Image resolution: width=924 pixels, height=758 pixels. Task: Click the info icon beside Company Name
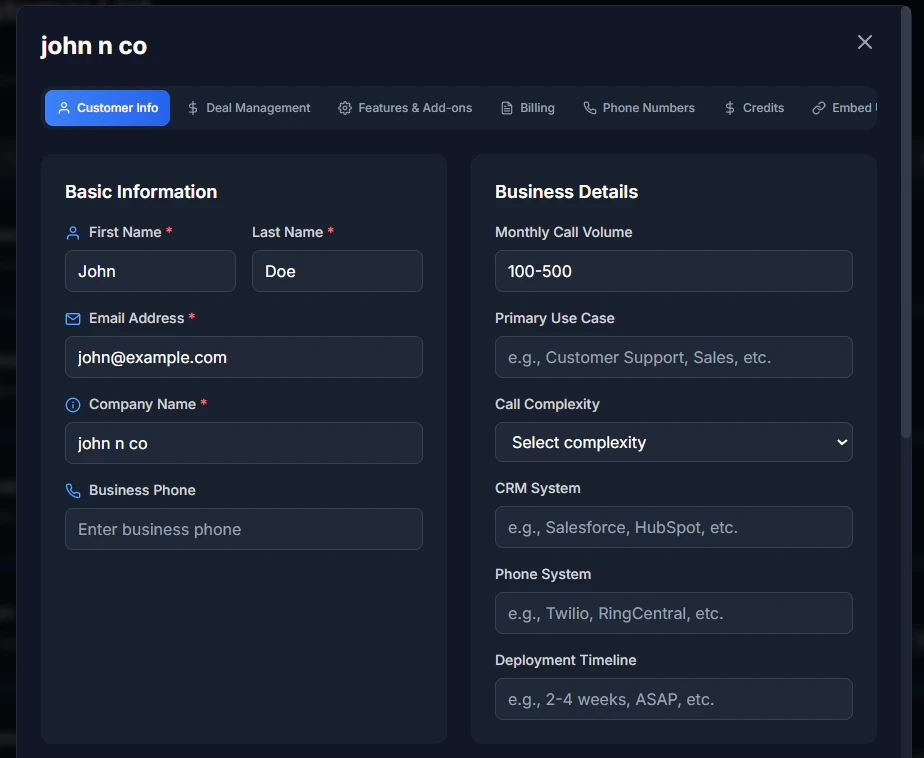[72, 404]
